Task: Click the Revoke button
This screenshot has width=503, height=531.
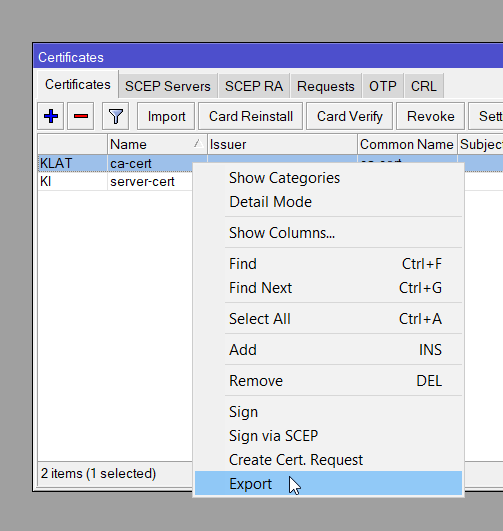Action: (x=430, y=116)
